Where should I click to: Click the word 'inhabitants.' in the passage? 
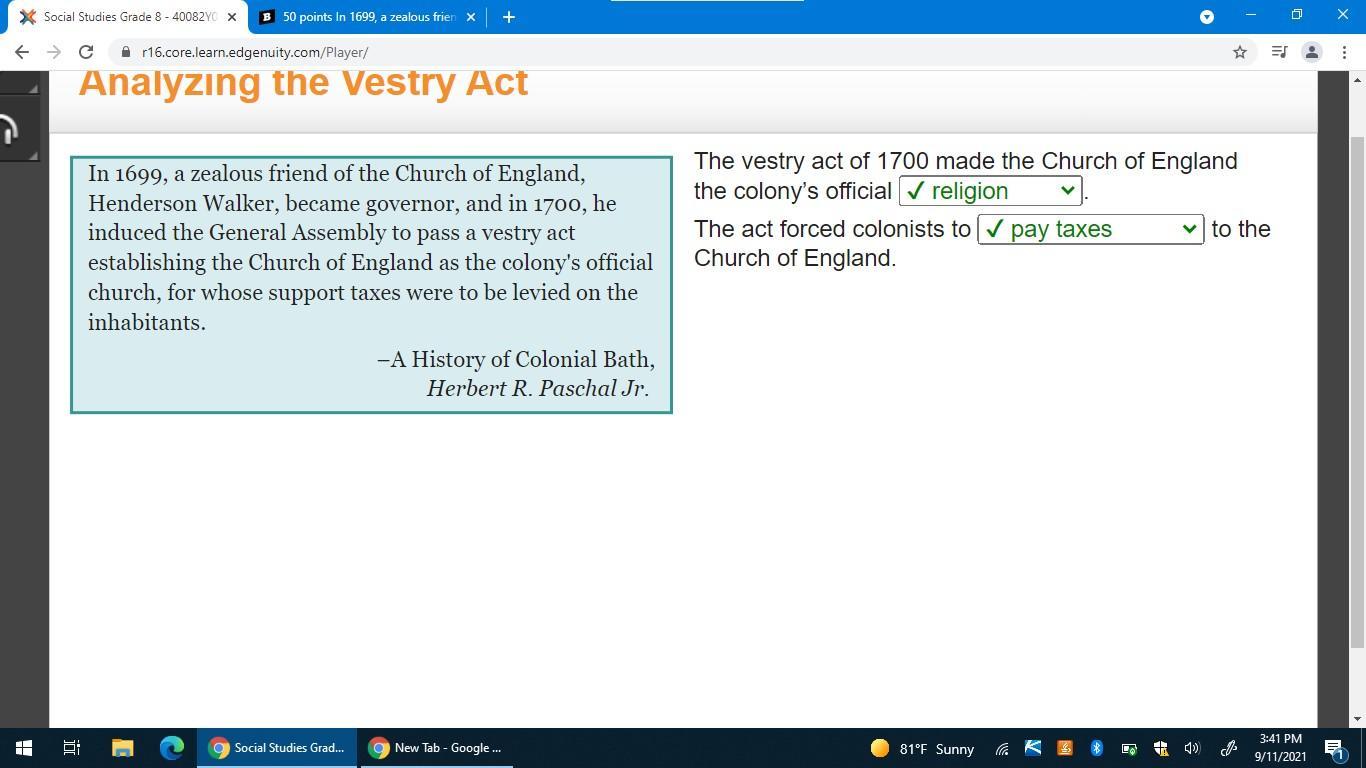click(147, 323)
